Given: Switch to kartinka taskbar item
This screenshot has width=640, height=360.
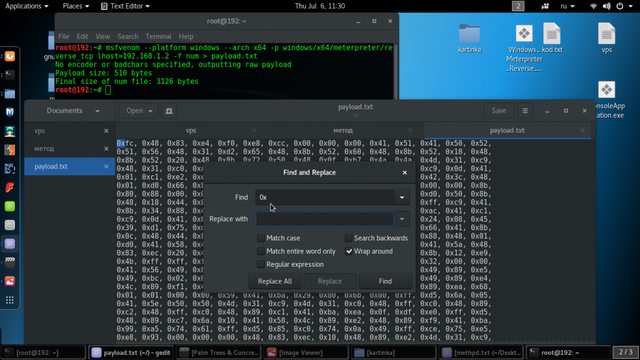Looking at the screenshot, I should point(393,353).
